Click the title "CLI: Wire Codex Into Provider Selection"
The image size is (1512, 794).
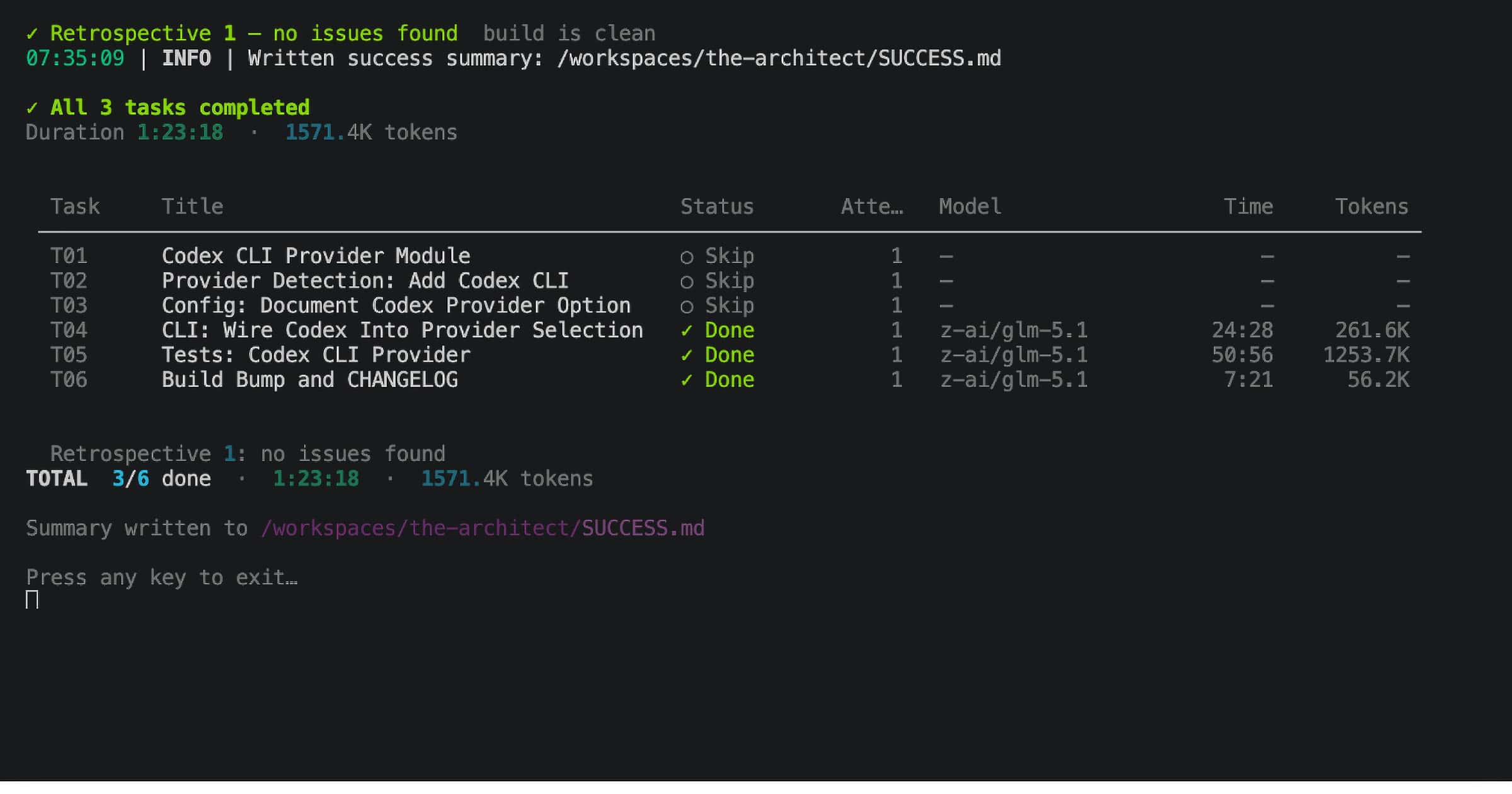[402, 330]
